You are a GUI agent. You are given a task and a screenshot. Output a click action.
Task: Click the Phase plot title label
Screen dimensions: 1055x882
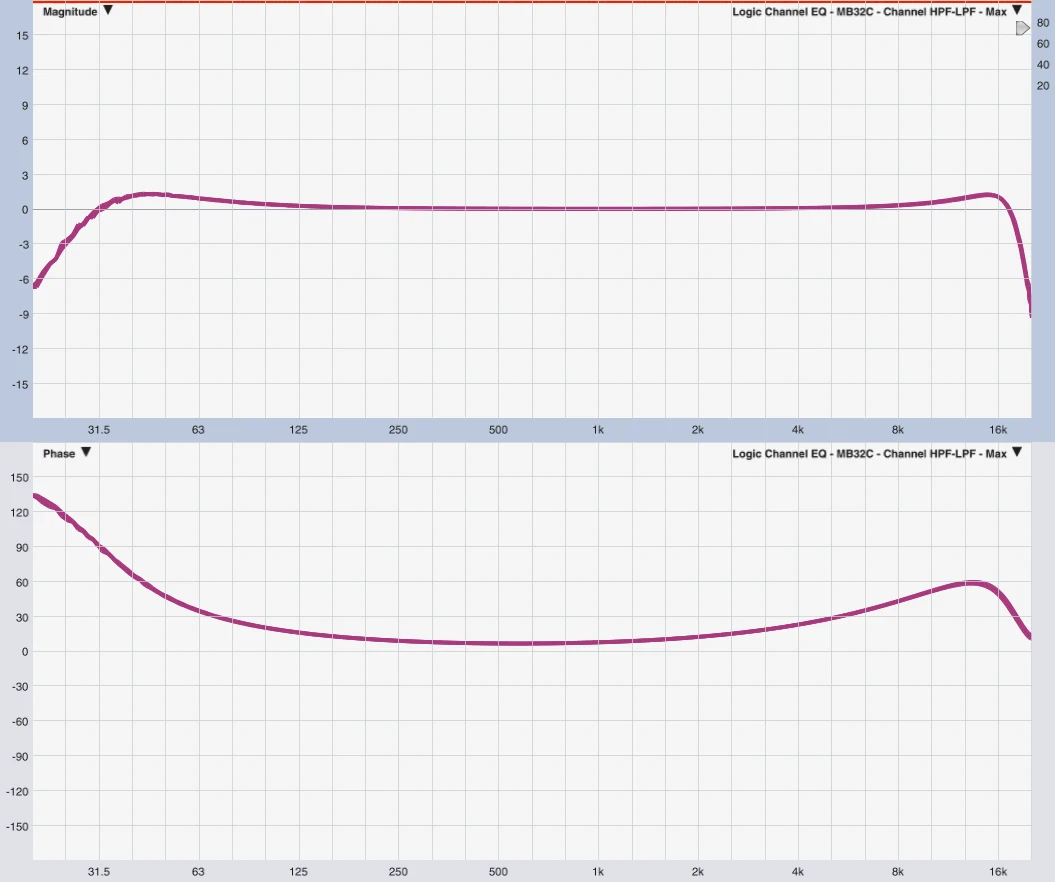(x=59, y=454)
